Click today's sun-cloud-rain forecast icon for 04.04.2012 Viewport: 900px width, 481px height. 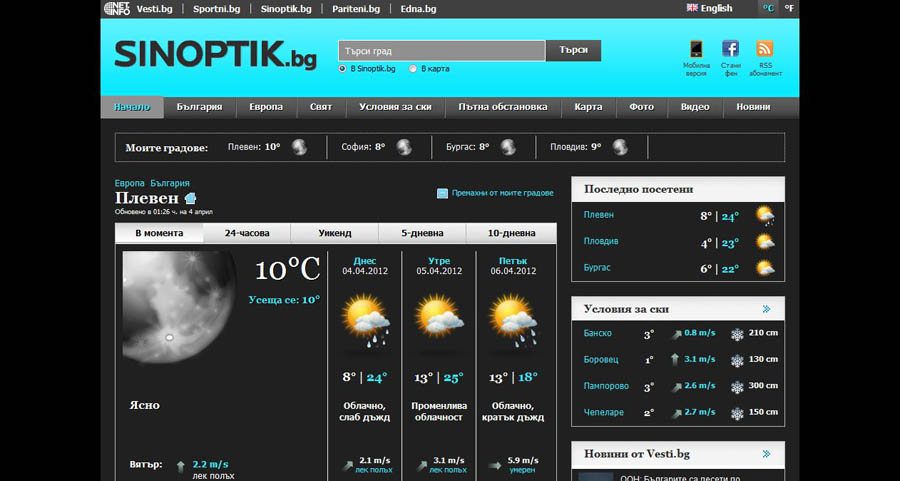366,321
